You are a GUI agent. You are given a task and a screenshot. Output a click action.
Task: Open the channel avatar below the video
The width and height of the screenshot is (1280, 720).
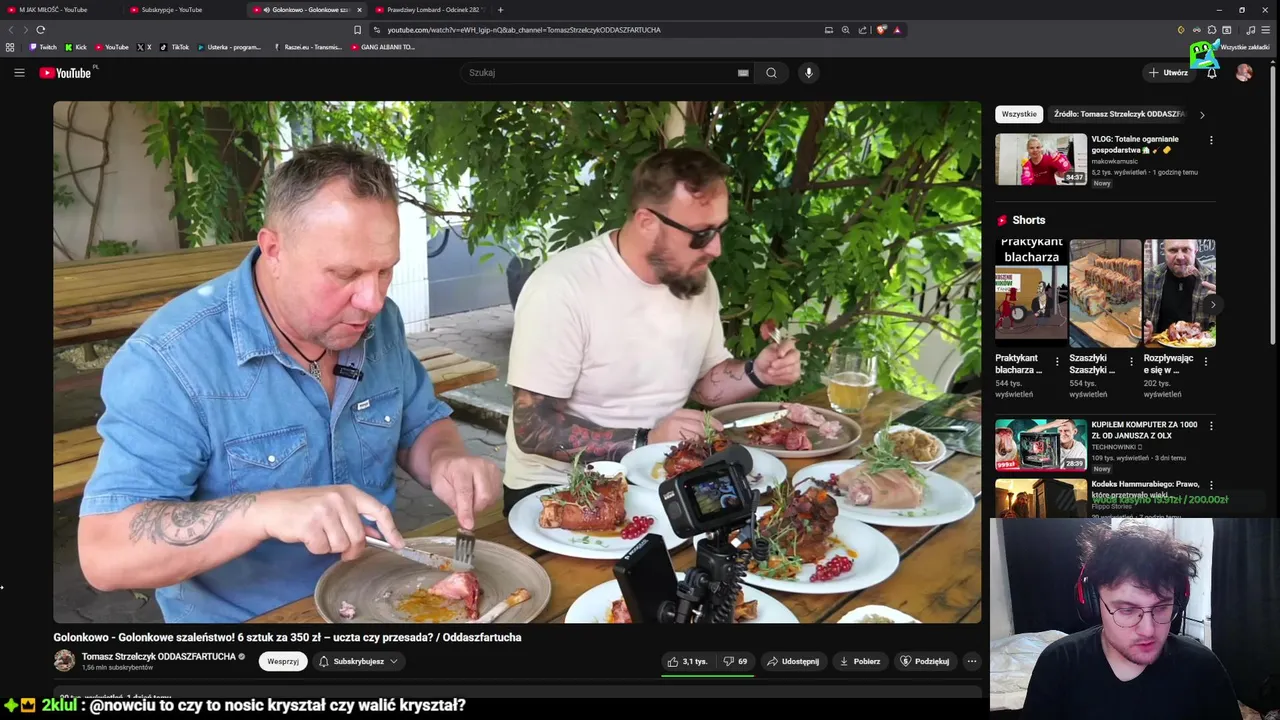click(64, 661)
